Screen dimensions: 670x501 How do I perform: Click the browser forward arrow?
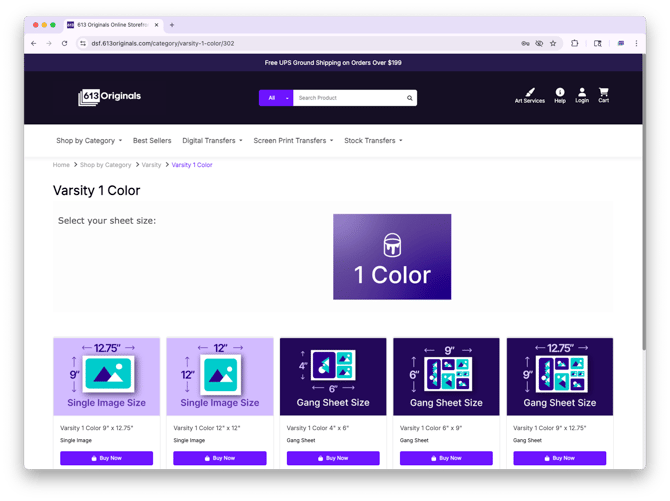pos(49,43)
